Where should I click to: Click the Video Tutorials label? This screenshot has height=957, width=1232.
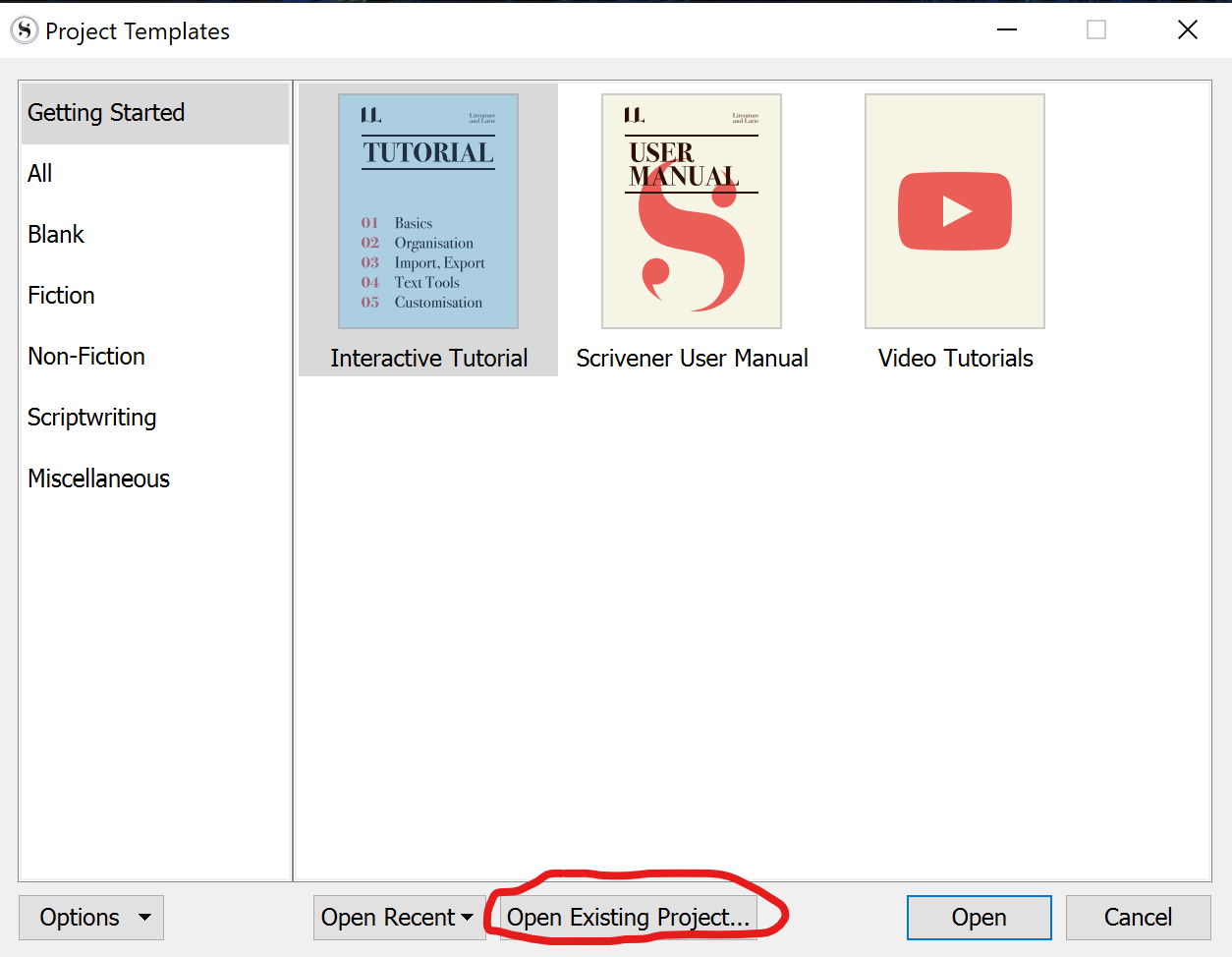click(955, 359)
